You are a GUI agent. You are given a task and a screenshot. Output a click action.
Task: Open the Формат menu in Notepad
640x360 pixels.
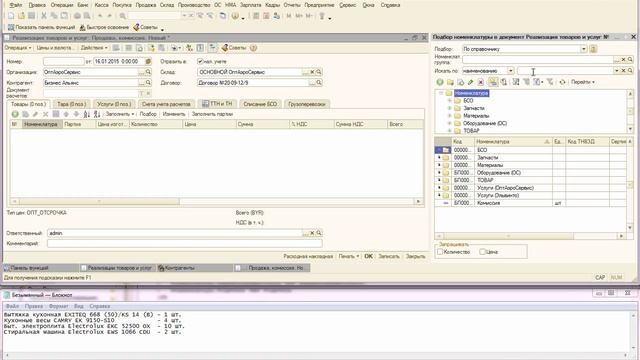[58, 306]
